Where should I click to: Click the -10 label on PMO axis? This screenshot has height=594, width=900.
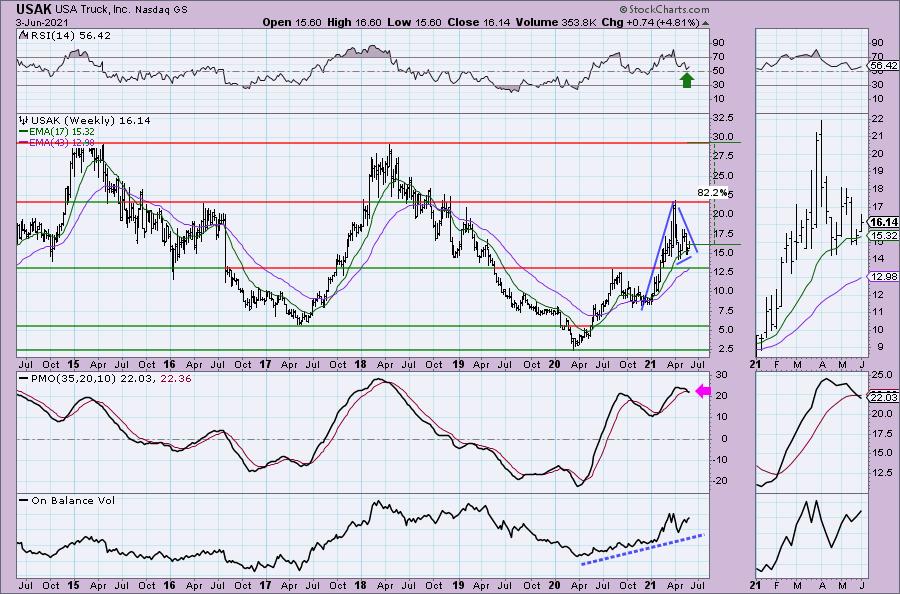721,460
